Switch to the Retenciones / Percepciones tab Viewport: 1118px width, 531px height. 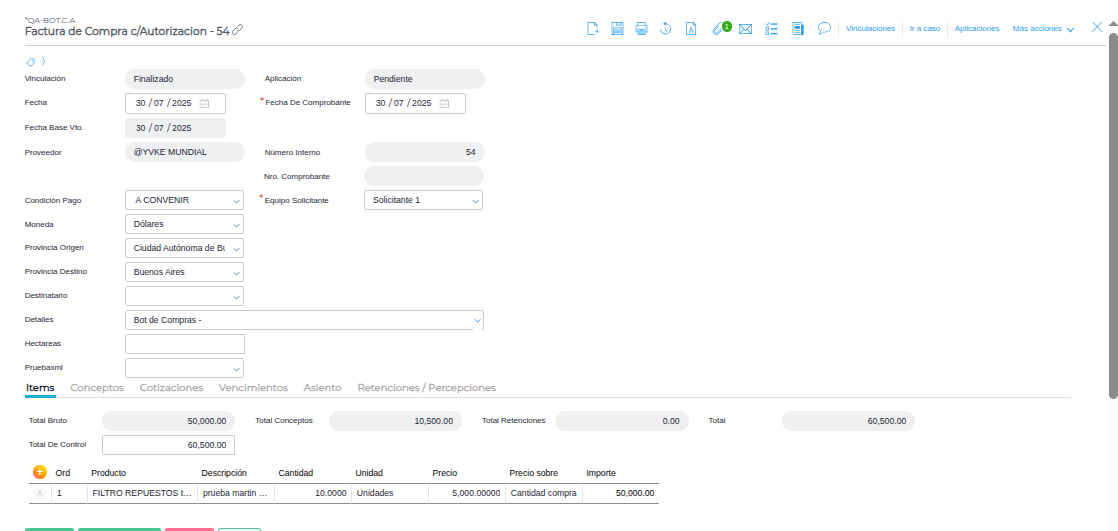coord(426,387)
